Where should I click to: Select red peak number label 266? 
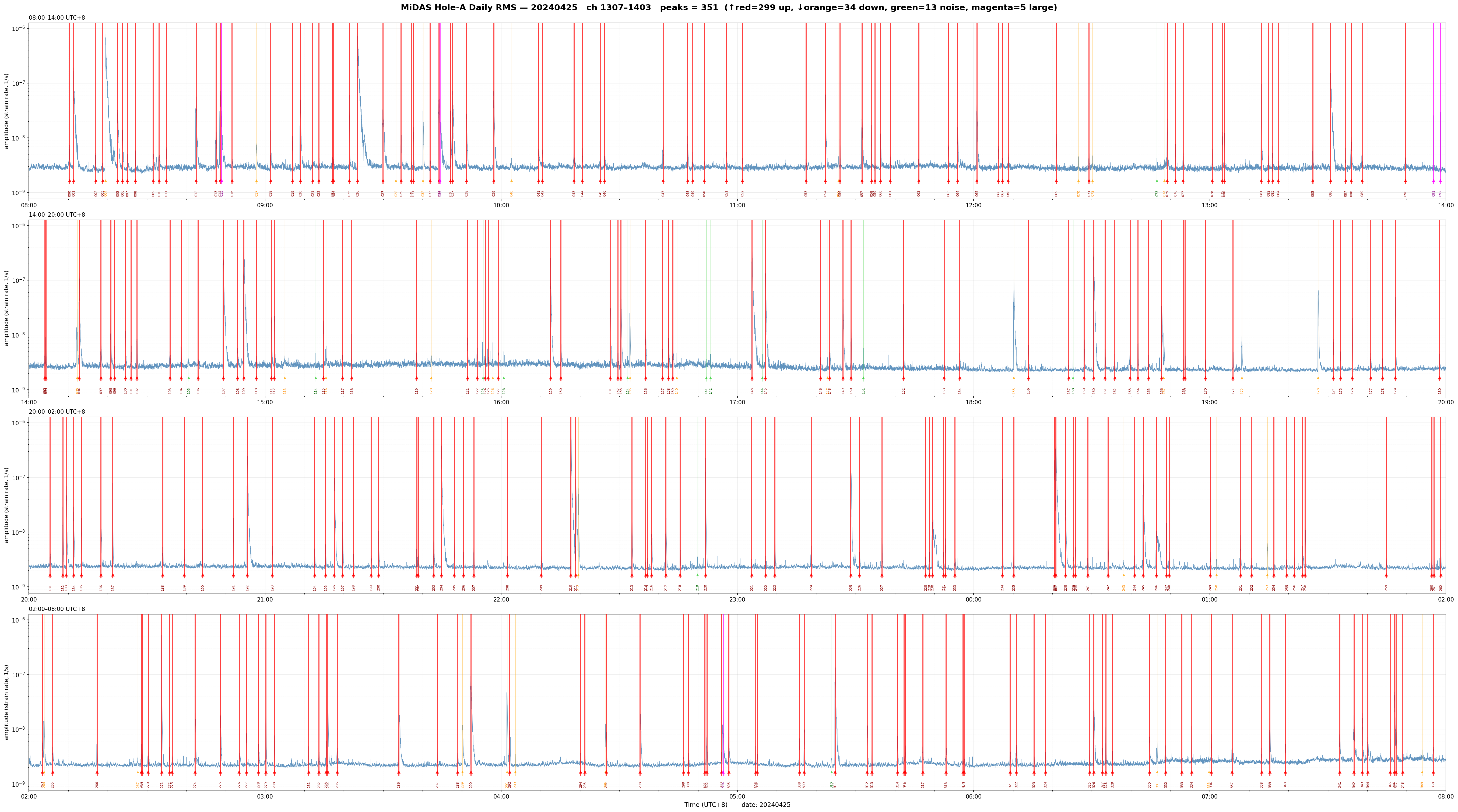97,785
